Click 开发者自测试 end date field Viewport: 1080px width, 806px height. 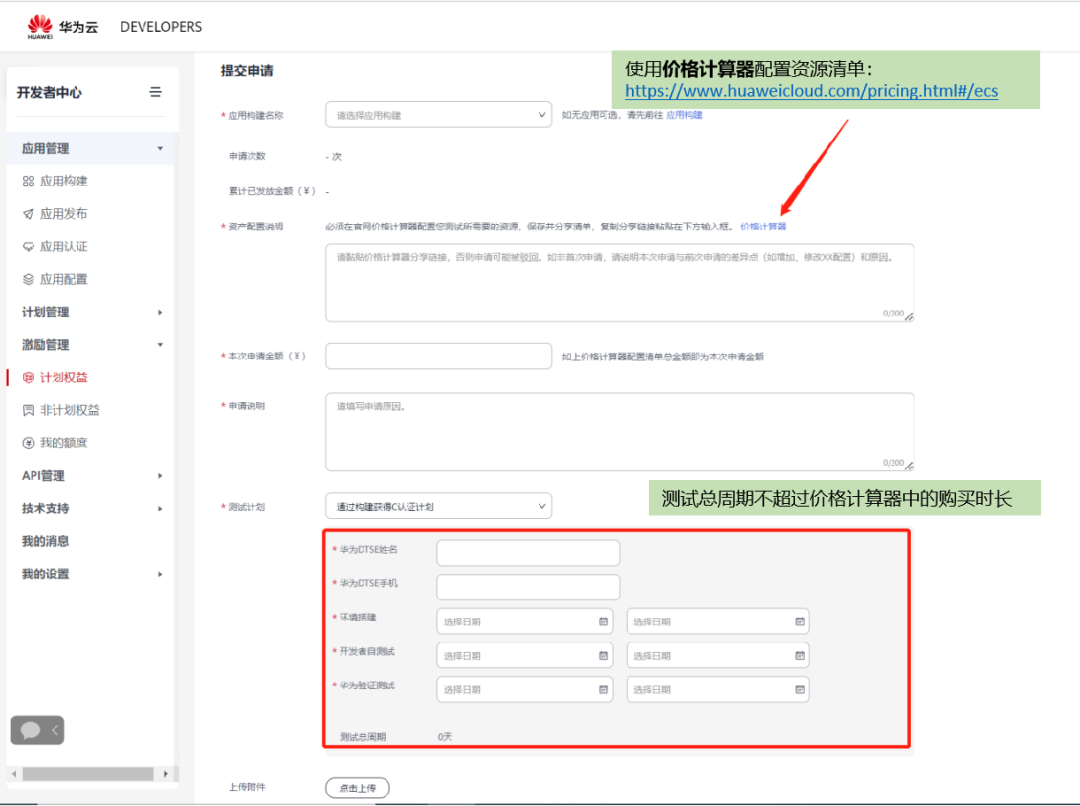pyautogui.click(x=718, y=656)
